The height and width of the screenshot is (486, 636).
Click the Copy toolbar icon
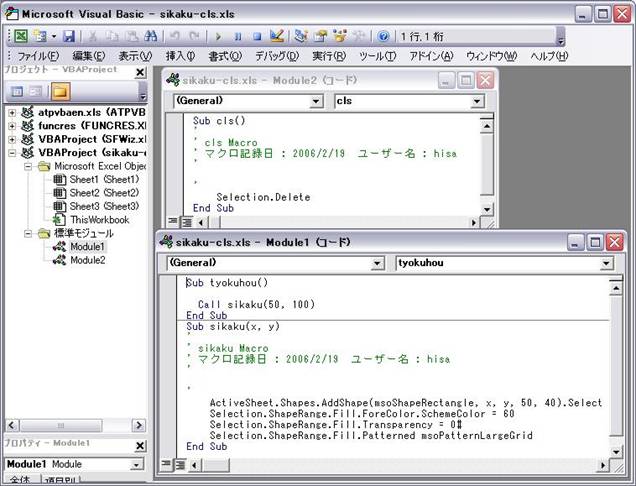pyautogui.click(x=112, y=37)
